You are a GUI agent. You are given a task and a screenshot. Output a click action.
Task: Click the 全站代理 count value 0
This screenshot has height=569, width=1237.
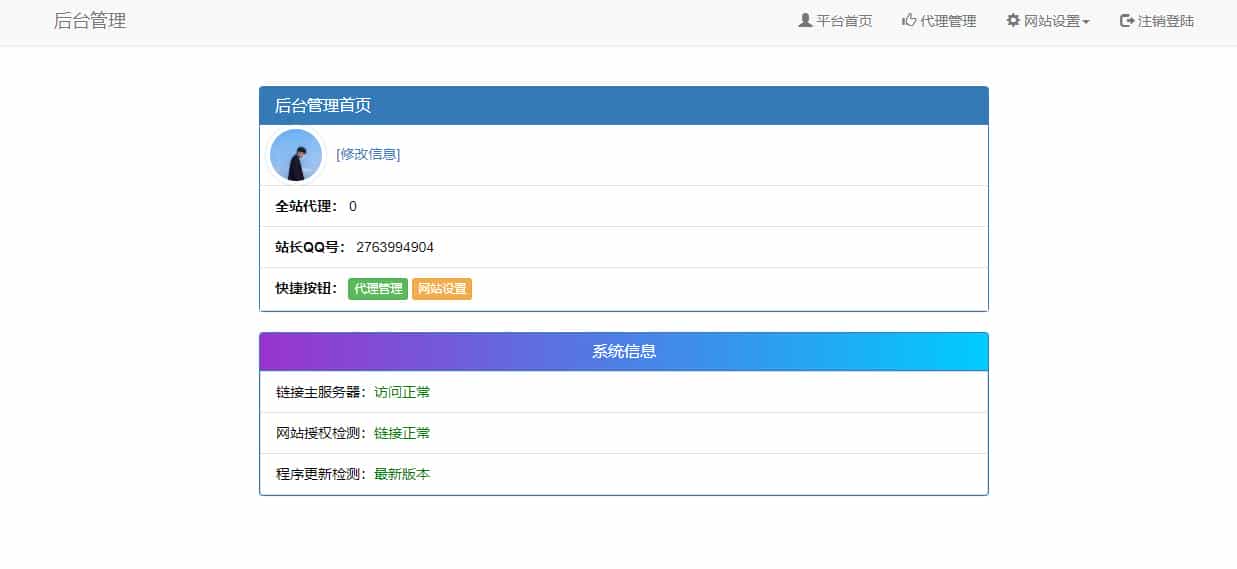pyautogui.click(x=353, y=206)
